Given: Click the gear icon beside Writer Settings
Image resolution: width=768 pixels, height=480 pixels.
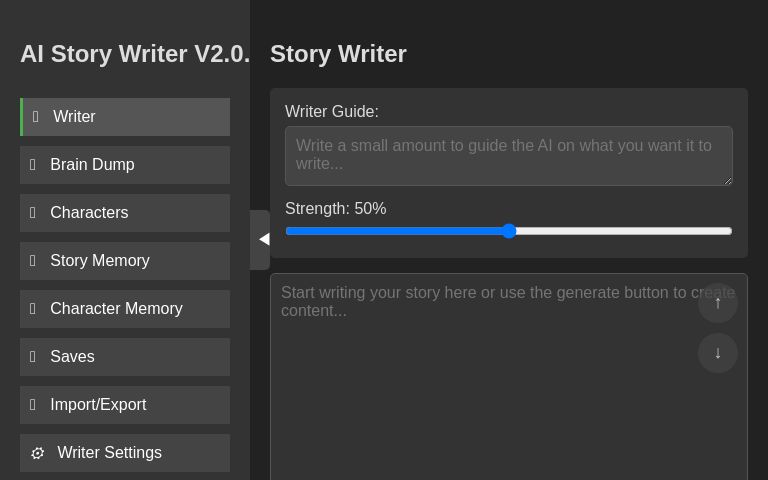Looking at the screenshot, I should point(38,453).
